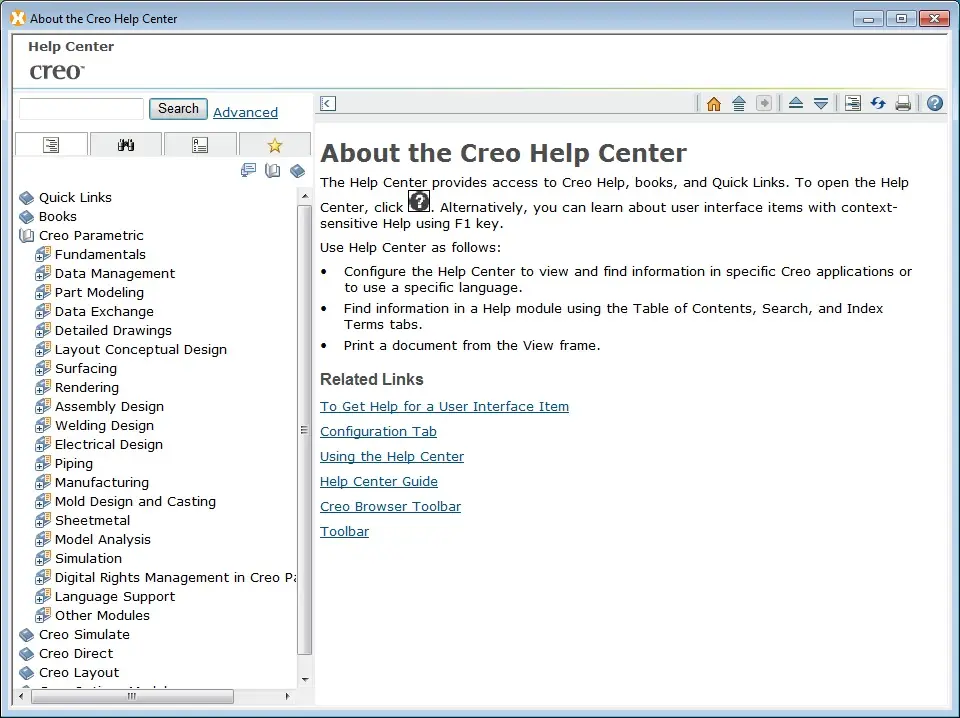
Task: Sync topic with table of contents icon
Action: pyautogui.click(x=852, y=103)
